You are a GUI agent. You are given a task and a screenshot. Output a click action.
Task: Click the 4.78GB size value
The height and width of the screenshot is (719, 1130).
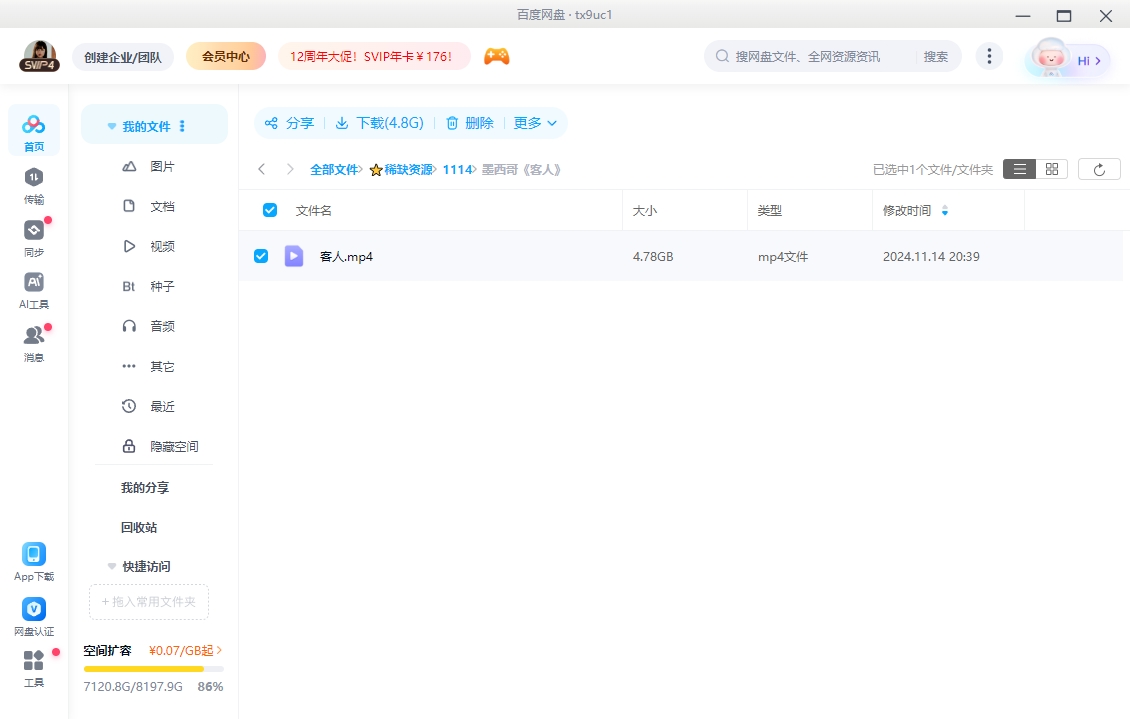coord(653,256)
